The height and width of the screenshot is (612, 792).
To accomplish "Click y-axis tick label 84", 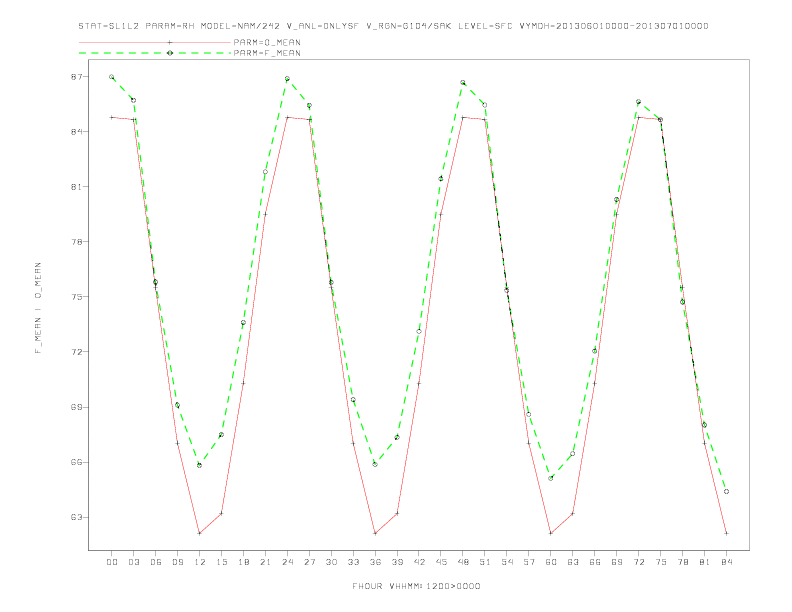I will 76,132.
